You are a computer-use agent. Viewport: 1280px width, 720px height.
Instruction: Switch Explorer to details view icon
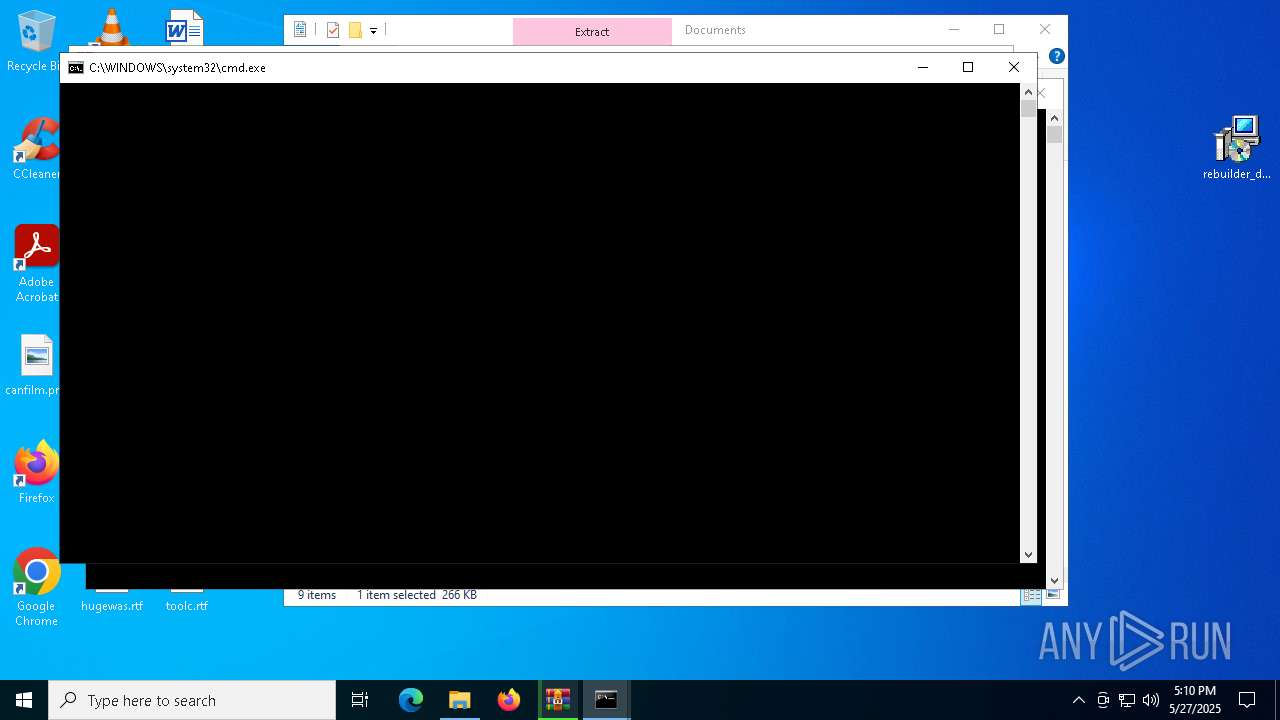[x=1031, y=595]
